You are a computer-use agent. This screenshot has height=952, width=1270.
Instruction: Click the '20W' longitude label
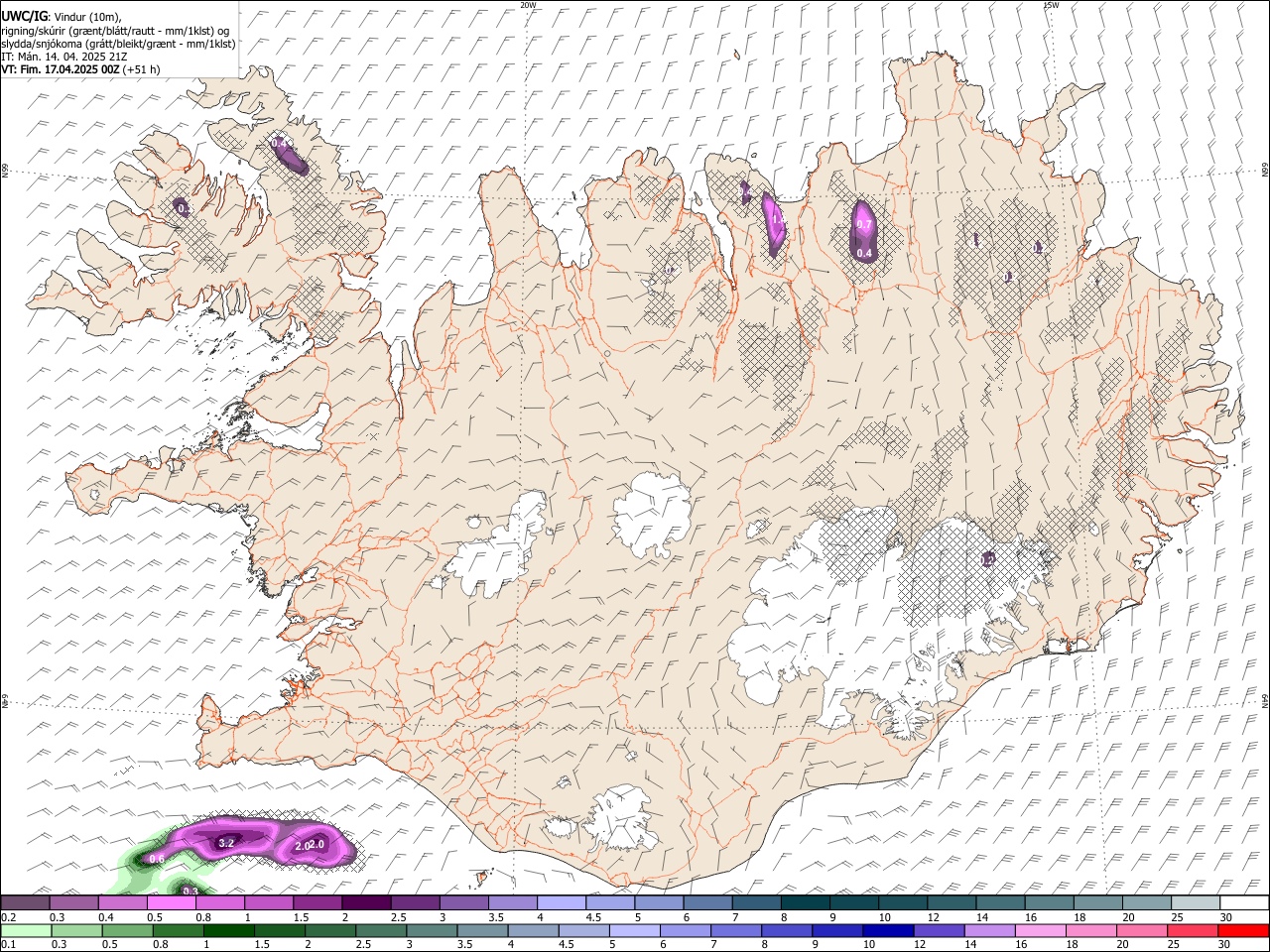(x=529, y=5)
